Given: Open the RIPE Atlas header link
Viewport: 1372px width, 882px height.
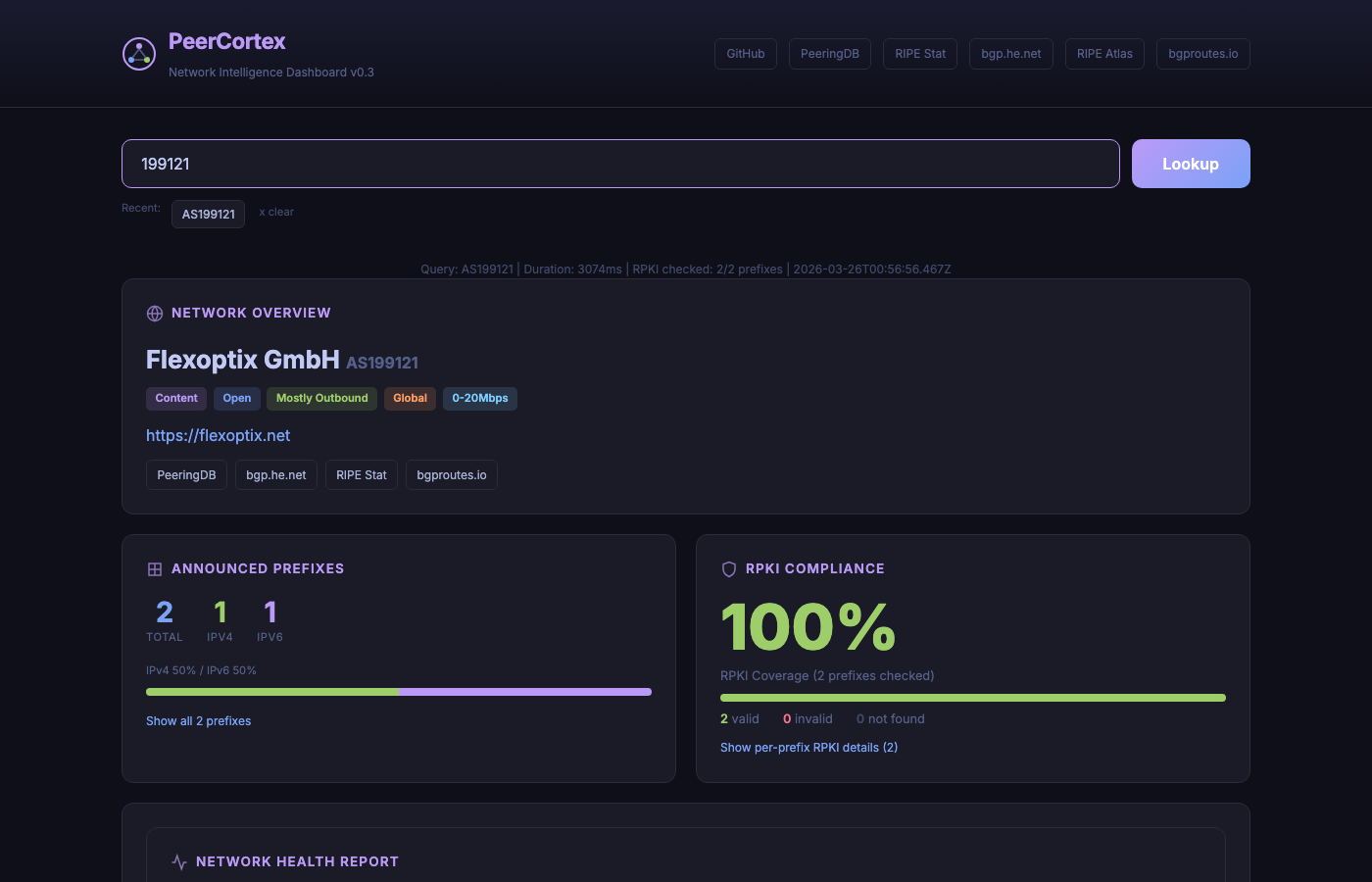Looking at the screenshot, I should [1104, 54].
